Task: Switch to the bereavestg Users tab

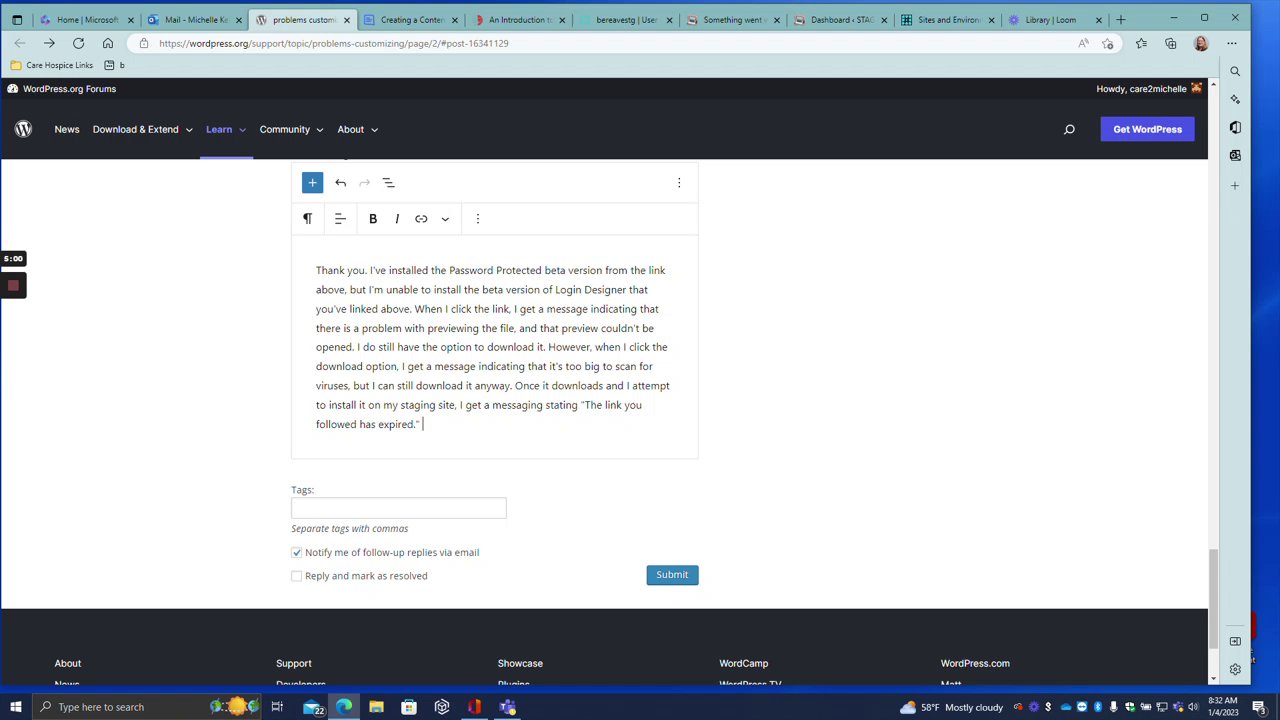Action: (x=627, y=20)
